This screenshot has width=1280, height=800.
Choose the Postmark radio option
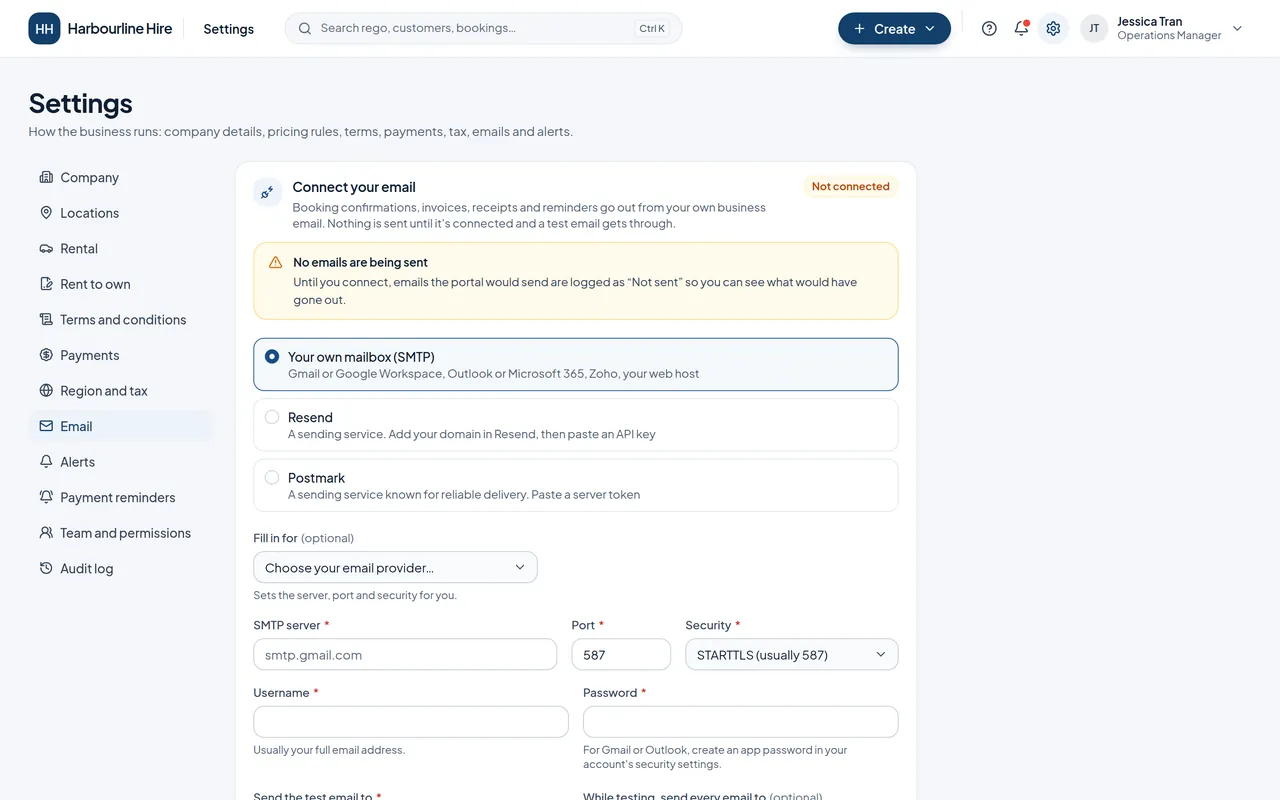272,478
